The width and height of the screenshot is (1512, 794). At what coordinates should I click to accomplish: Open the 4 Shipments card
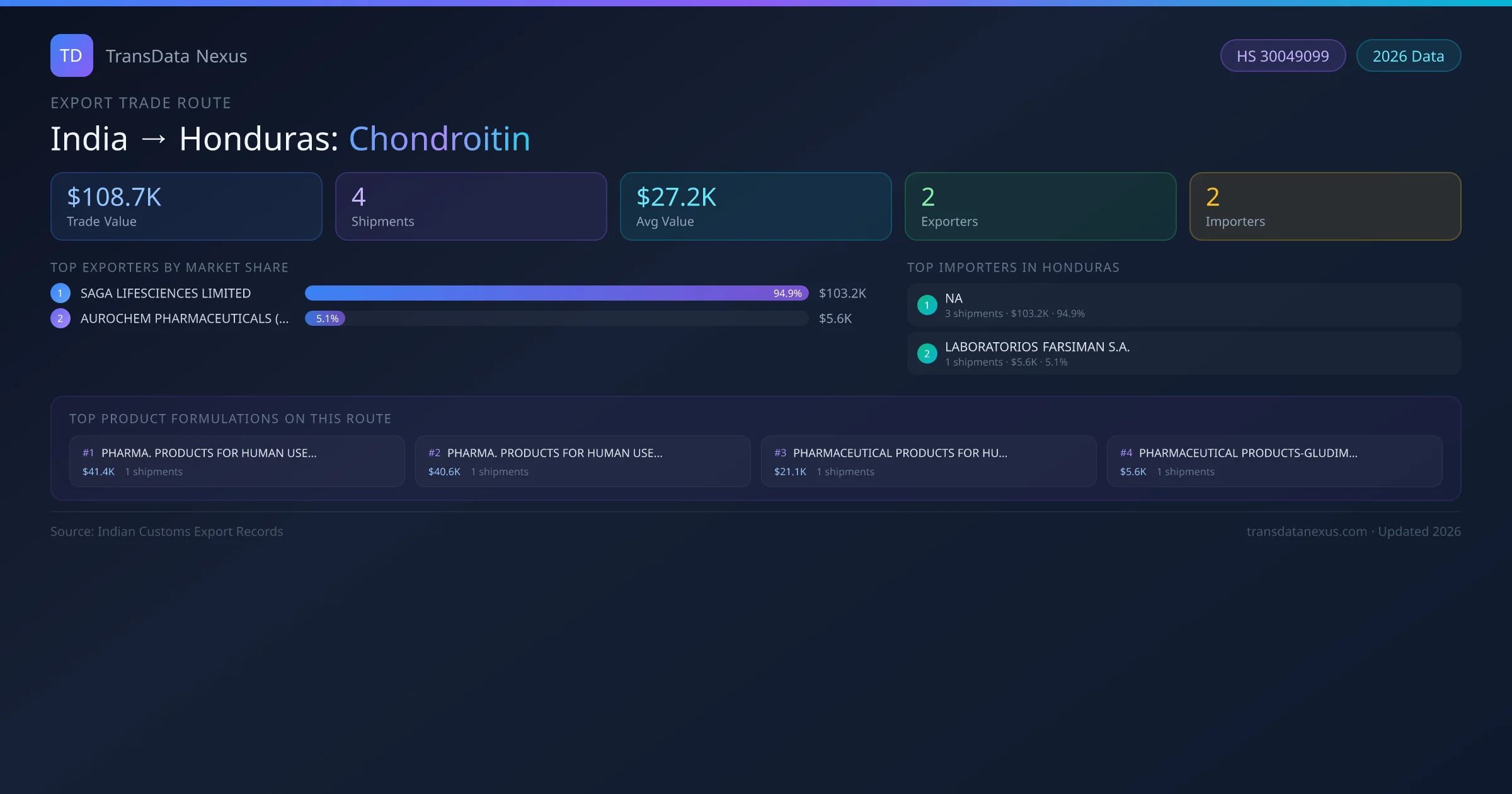pos(471,207)
